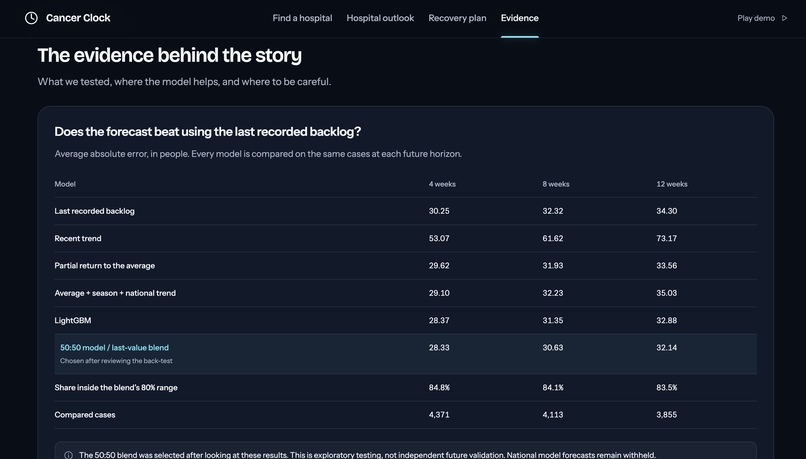Click the 3,855 compared cases value
Screen dimensions: 806x459
[667, 415]
